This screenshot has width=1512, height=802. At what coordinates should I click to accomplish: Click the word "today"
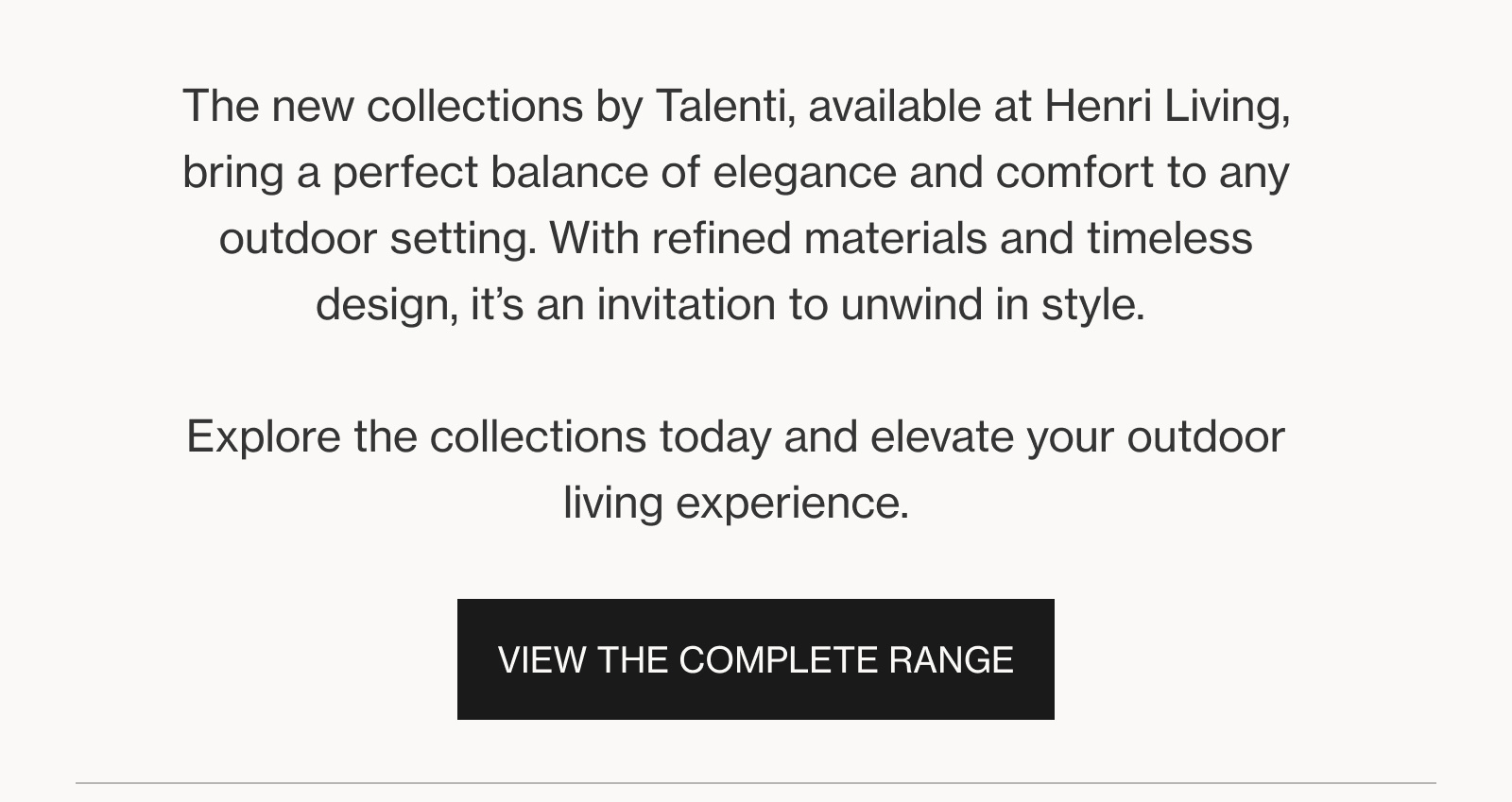(714, 436)
